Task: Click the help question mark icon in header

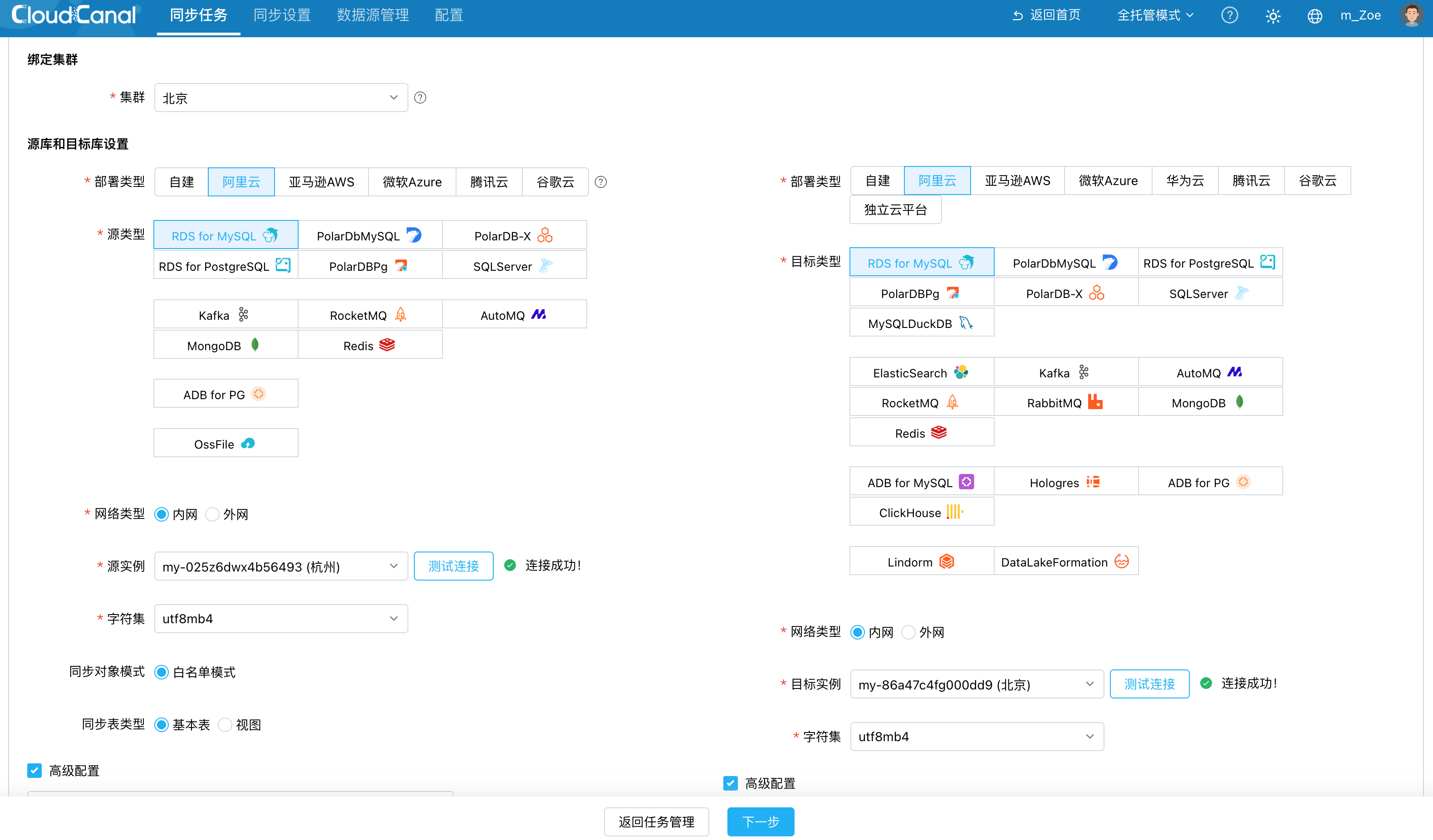Action: [x=1229, y=15]
